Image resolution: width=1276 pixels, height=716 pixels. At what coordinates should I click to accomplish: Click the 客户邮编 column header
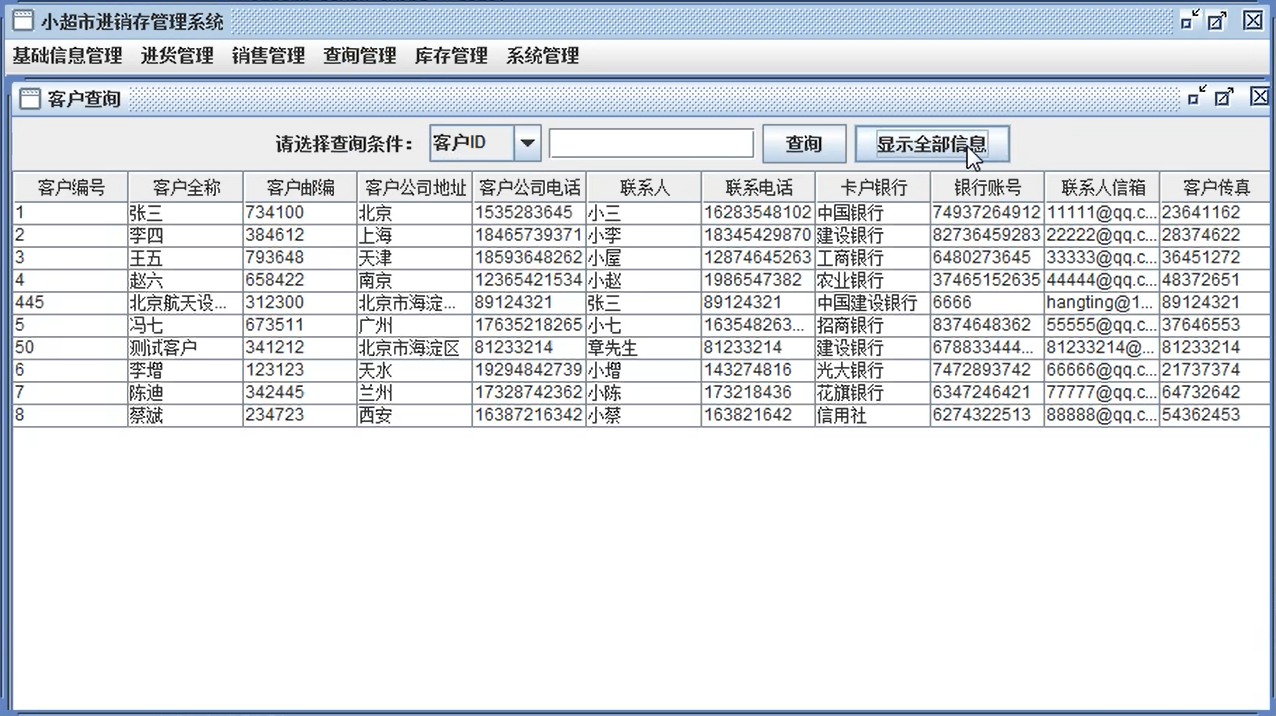pyautogui.click(x=300, y=187)
